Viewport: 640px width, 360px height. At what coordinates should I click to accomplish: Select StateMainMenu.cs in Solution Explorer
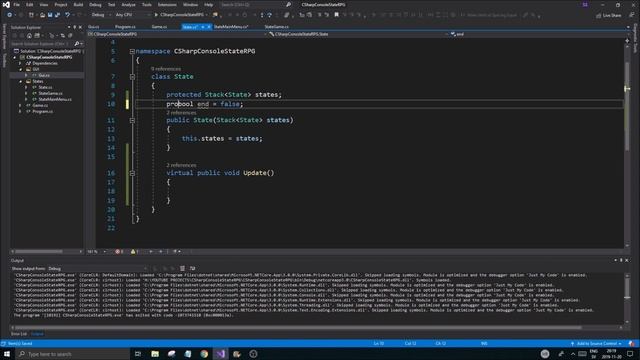55,99
